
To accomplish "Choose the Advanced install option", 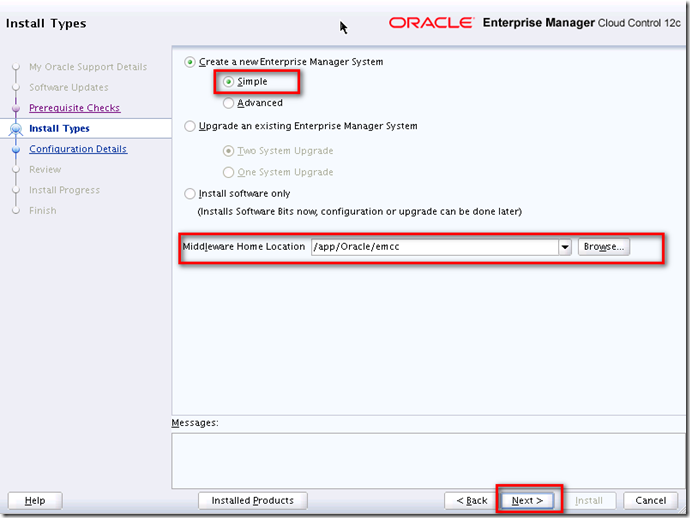I will pos(228,103).
